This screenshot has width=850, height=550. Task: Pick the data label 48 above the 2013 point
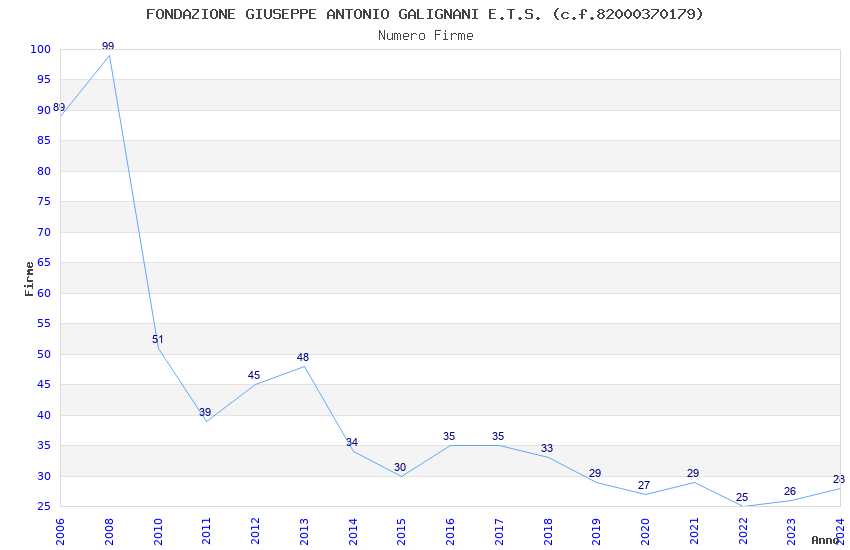[x=302, y=358]
